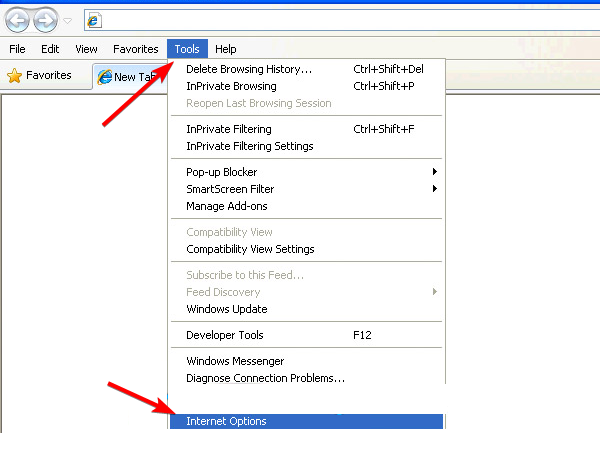Screen dimensions: 600x466
Task: Close the open Tools menu
Action: pos(187,49)
